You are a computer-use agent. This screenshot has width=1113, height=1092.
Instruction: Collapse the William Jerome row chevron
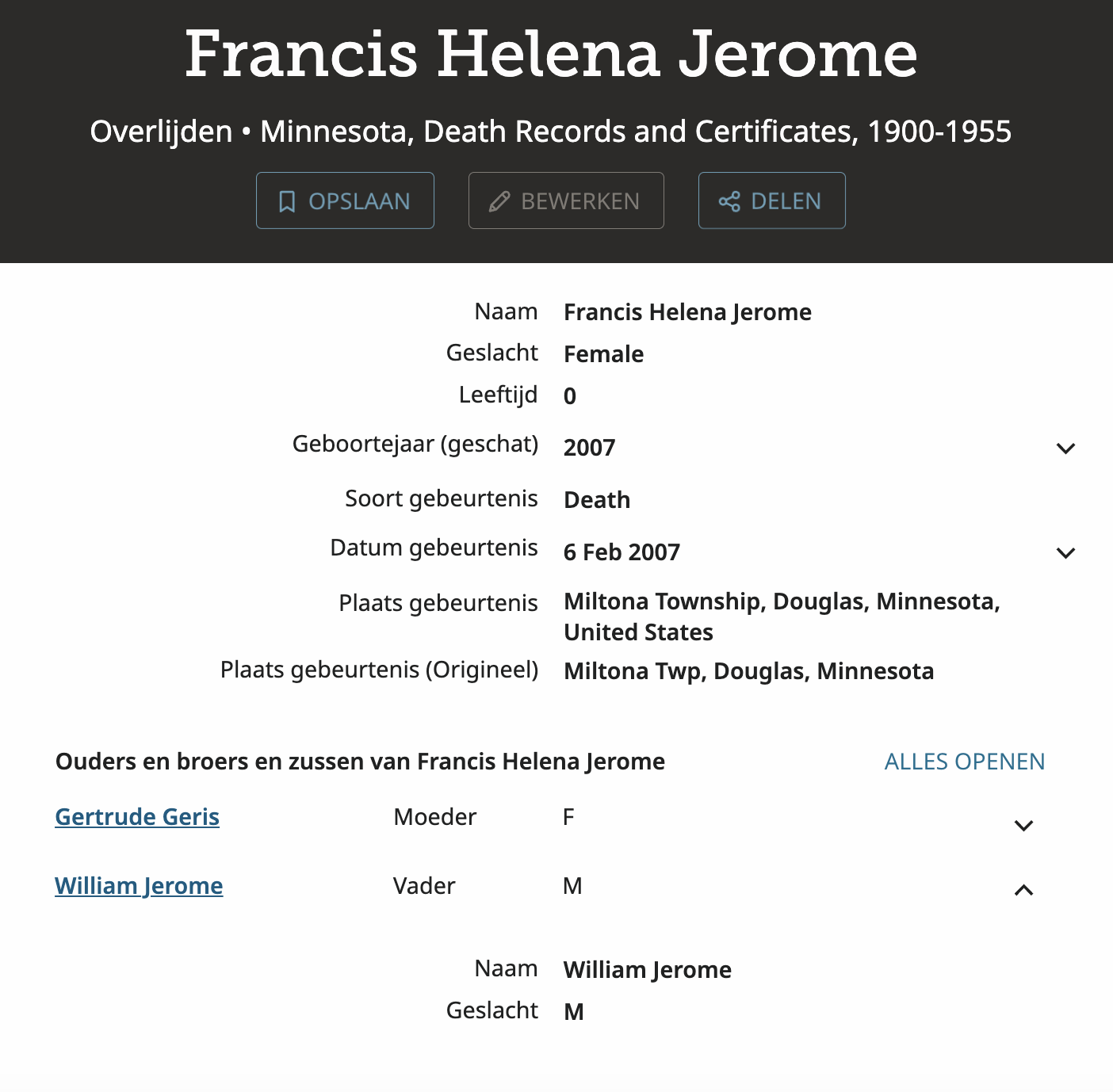pyautogui.click(x=1023, y=890)
